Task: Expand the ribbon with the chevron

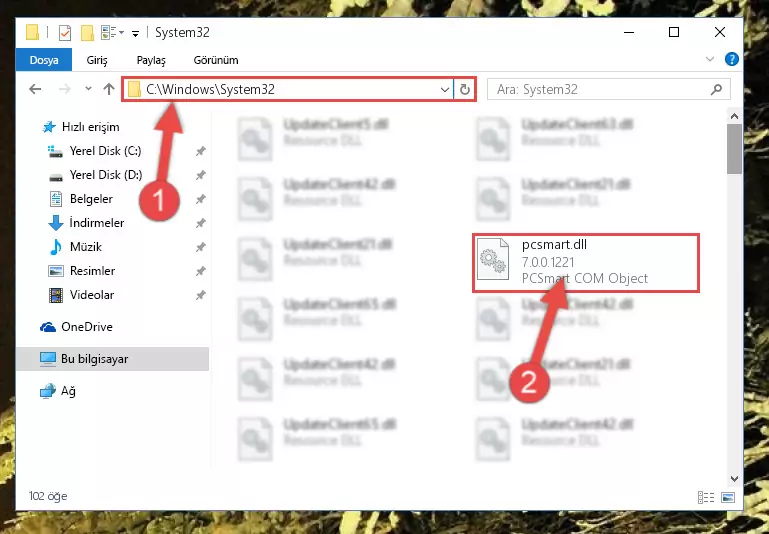Action: point(710,59)
